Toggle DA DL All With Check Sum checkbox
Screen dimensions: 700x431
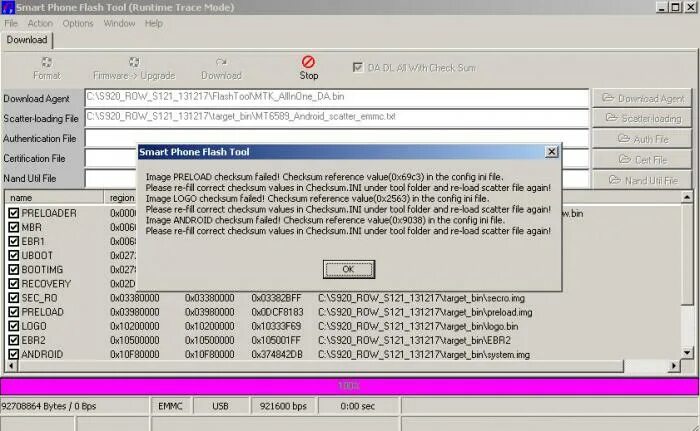pos(358,67)
